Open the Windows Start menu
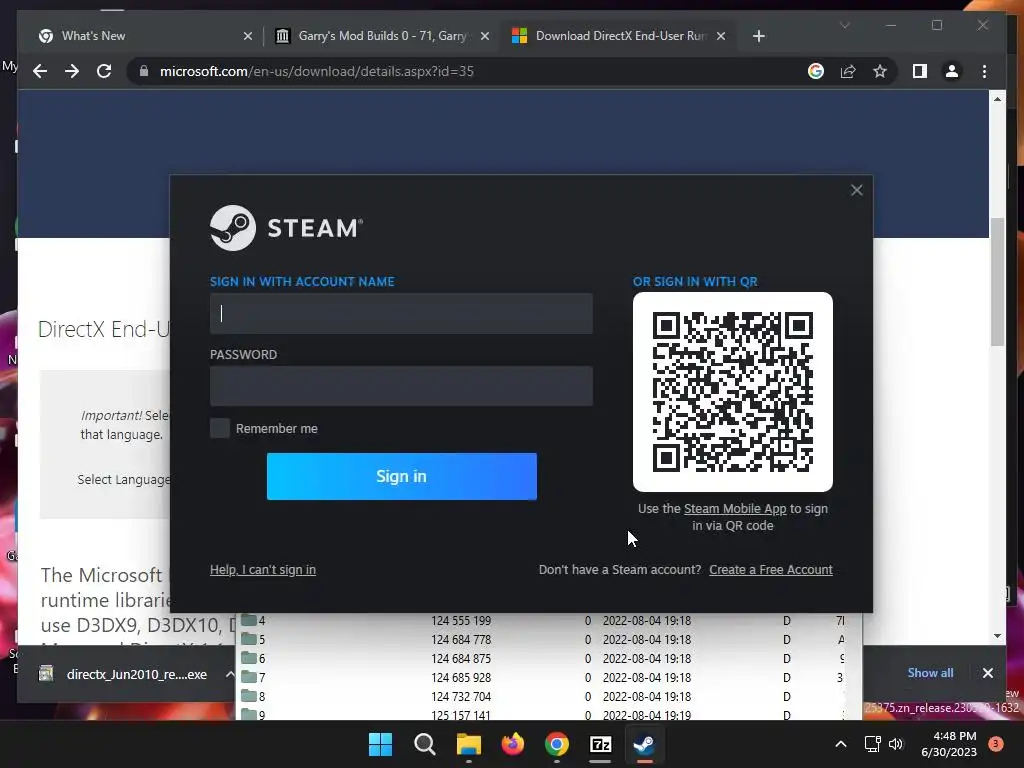 click(380, 744)
